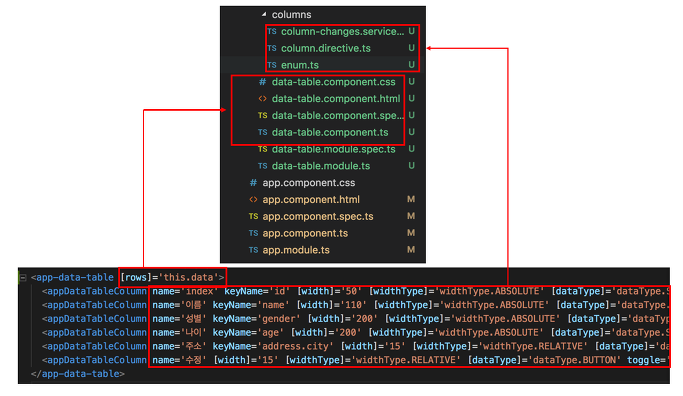Screen dimensions: 683x396
Task: Open column-changes.service file
Action: click(x=342, y=31)
